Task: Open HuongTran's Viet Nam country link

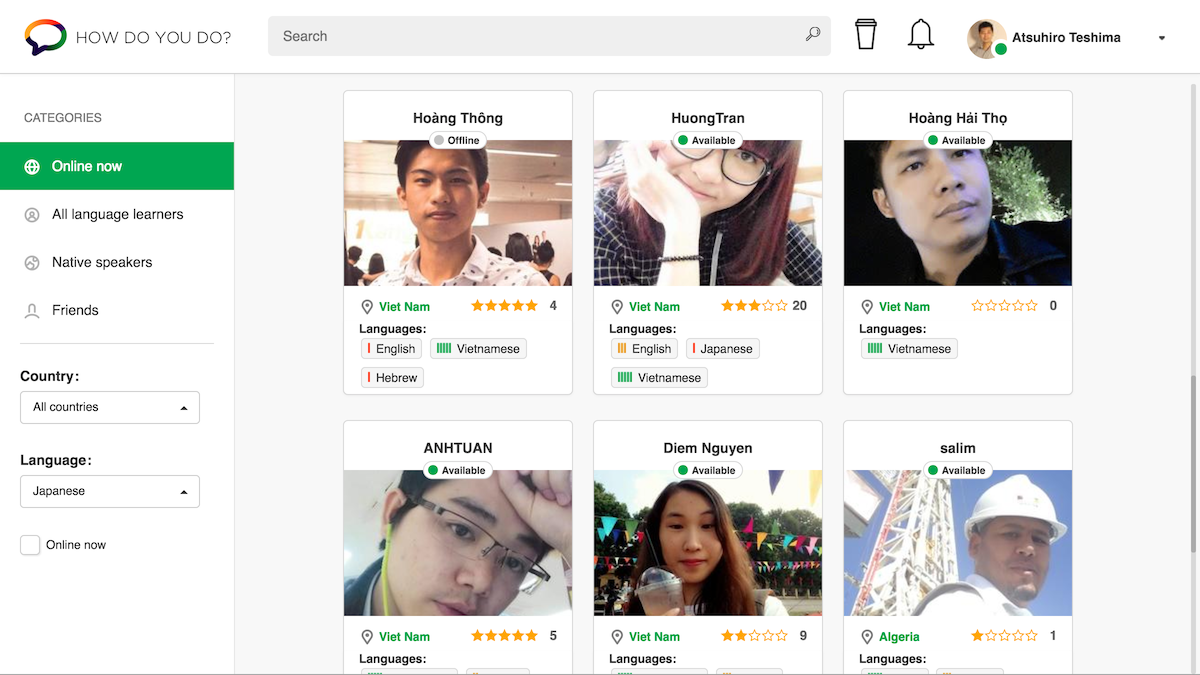Action: coord(654,307)
